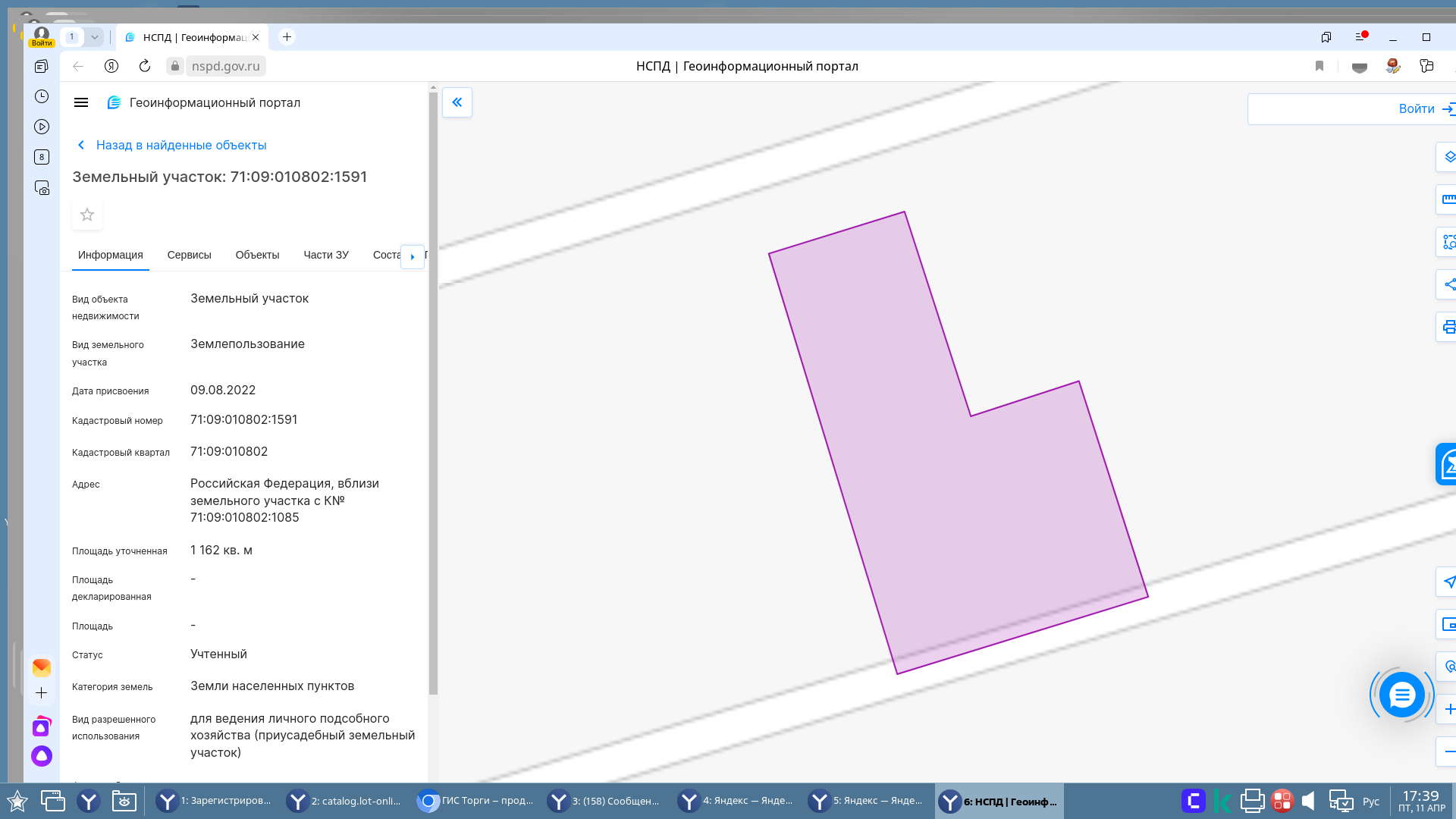Click my location arrow icon
This screenshot has height=819, width=1456.
pos(1448,582)
